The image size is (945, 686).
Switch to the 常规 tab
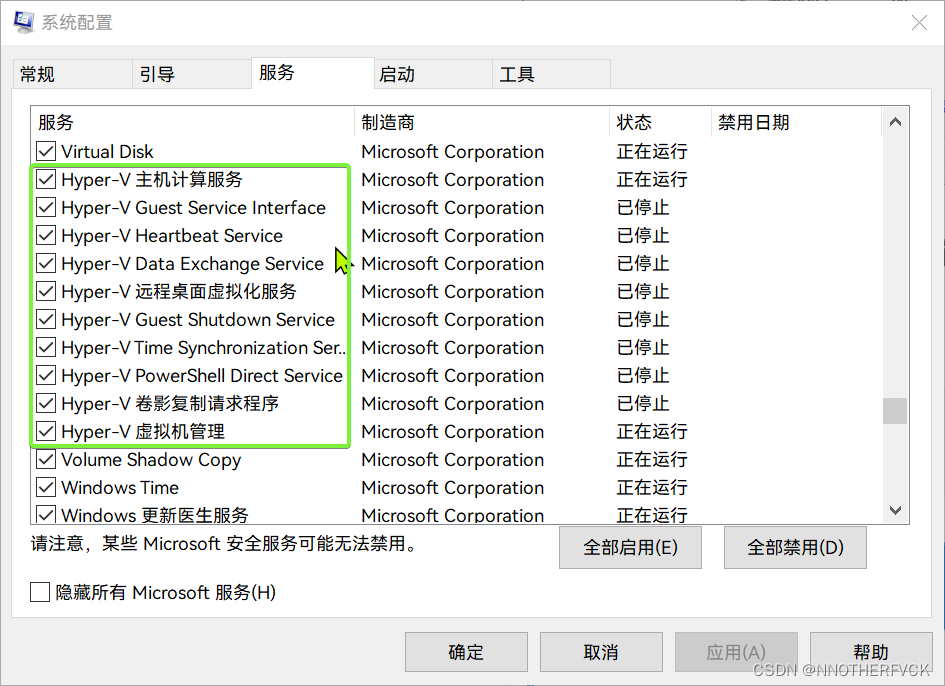tap(72, 74)
